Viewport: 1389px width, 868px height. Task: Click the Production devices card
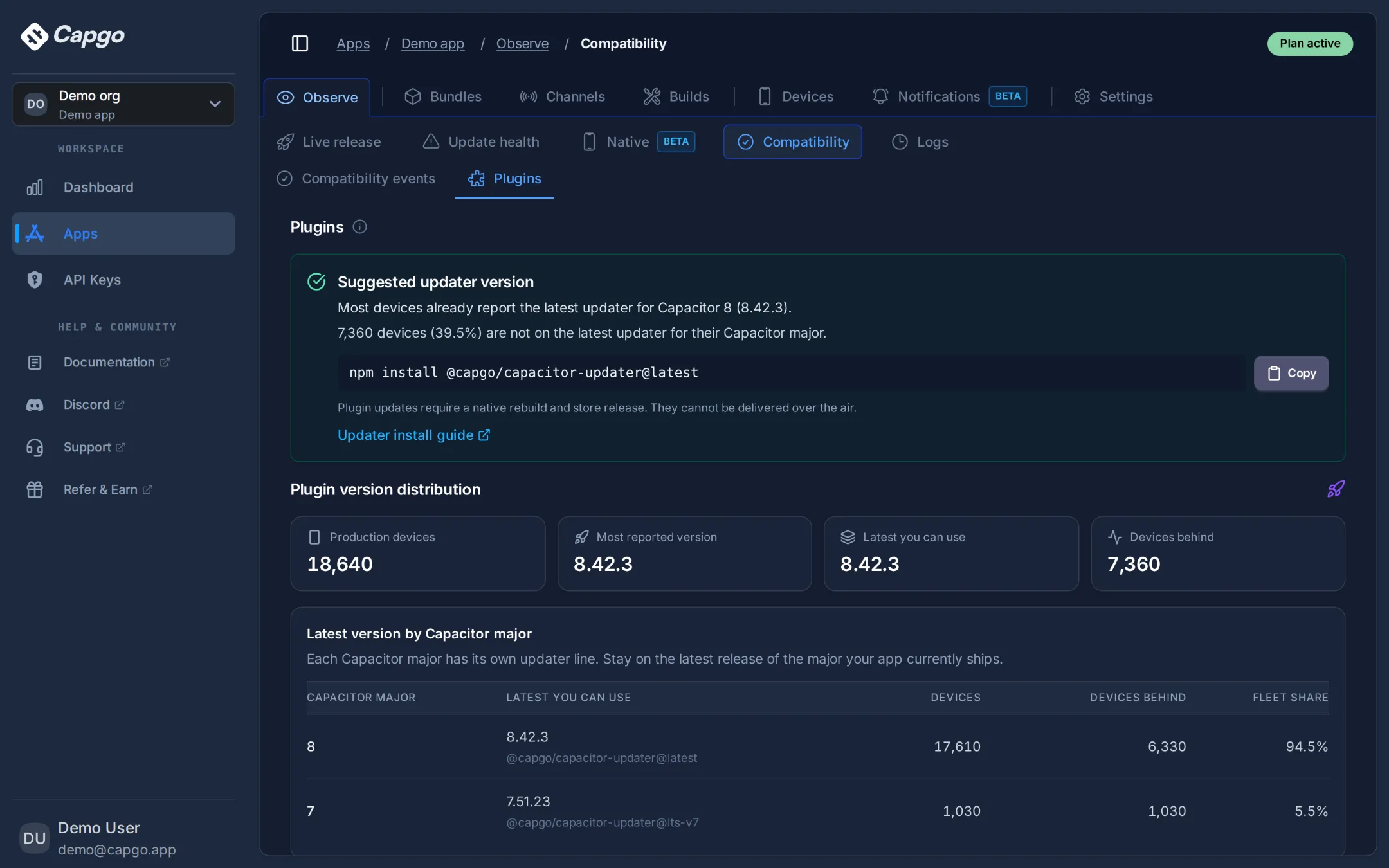pos(418,554)
